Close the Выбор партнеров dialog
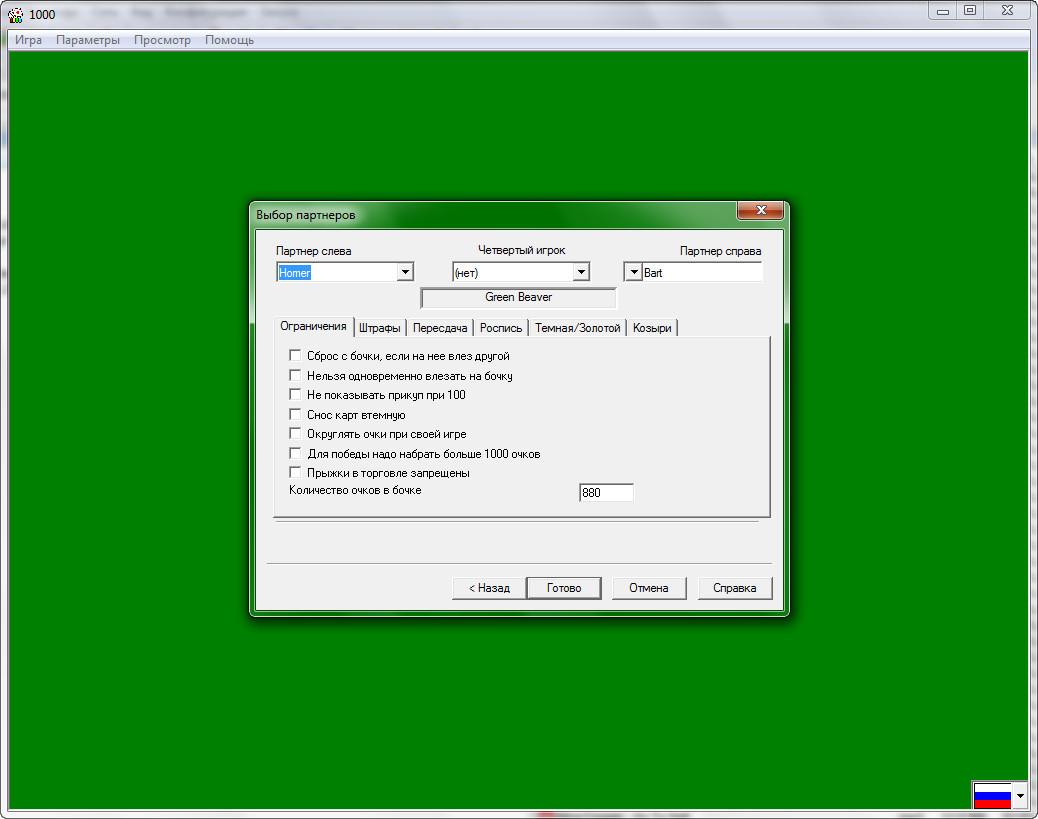1038x819 pixels. [761, 210]
